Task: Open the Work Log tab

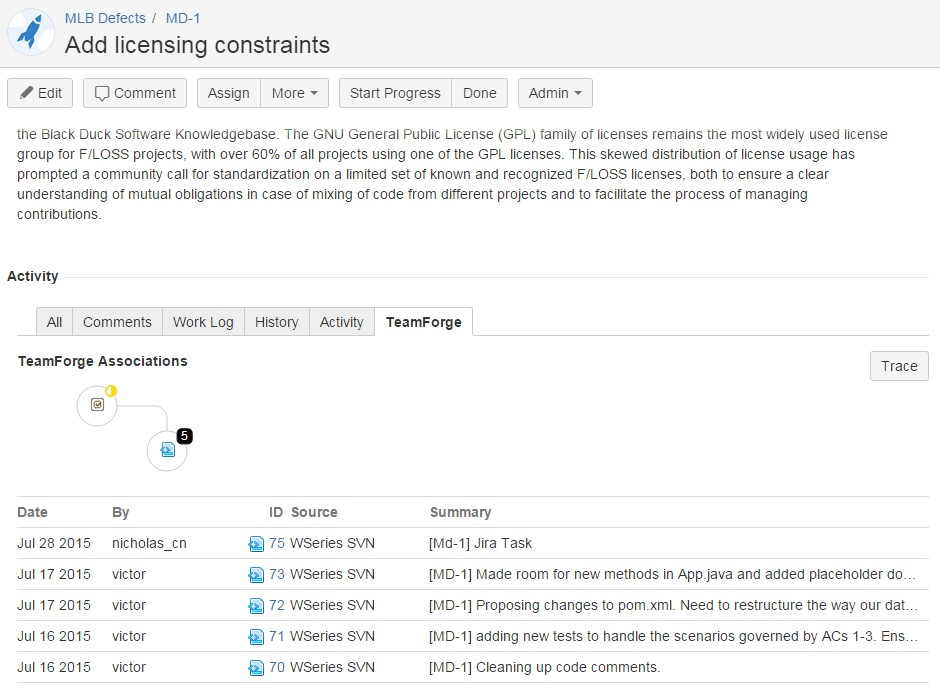Action: [203, 322]
